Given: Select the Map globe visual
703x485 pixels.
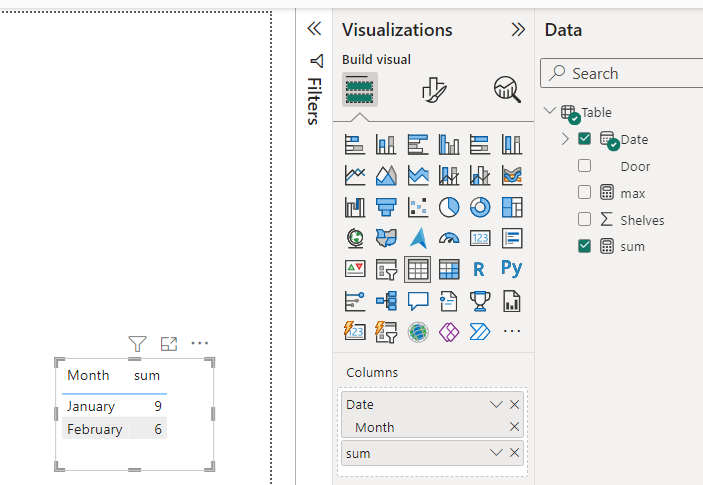Looking at the screenshot, I should click(x=355, y=238).
